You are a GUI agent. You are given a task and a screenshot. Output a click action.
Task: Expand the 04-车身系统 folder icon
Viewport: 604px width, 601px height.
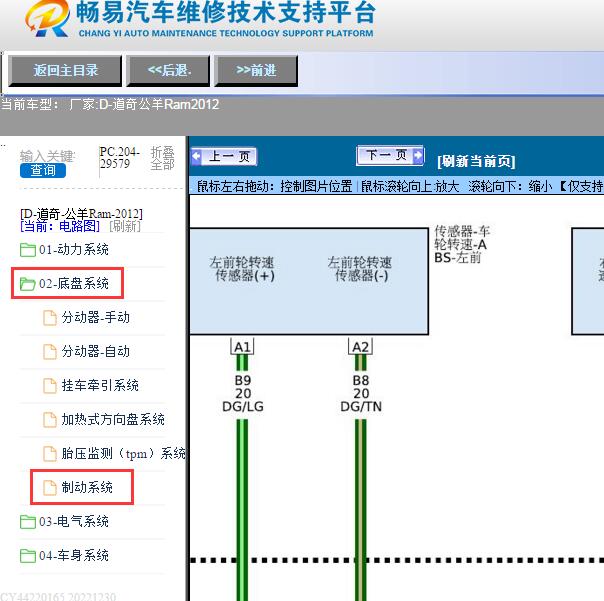pos(28,556)
